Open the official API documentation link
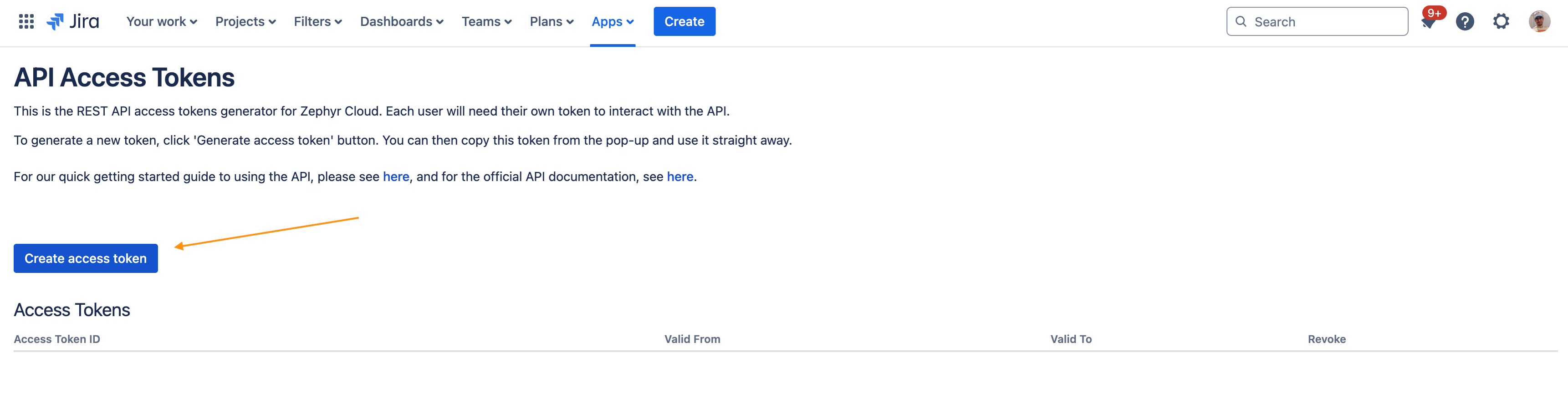This screenshot has width=1568, height=393. [680, 177]
